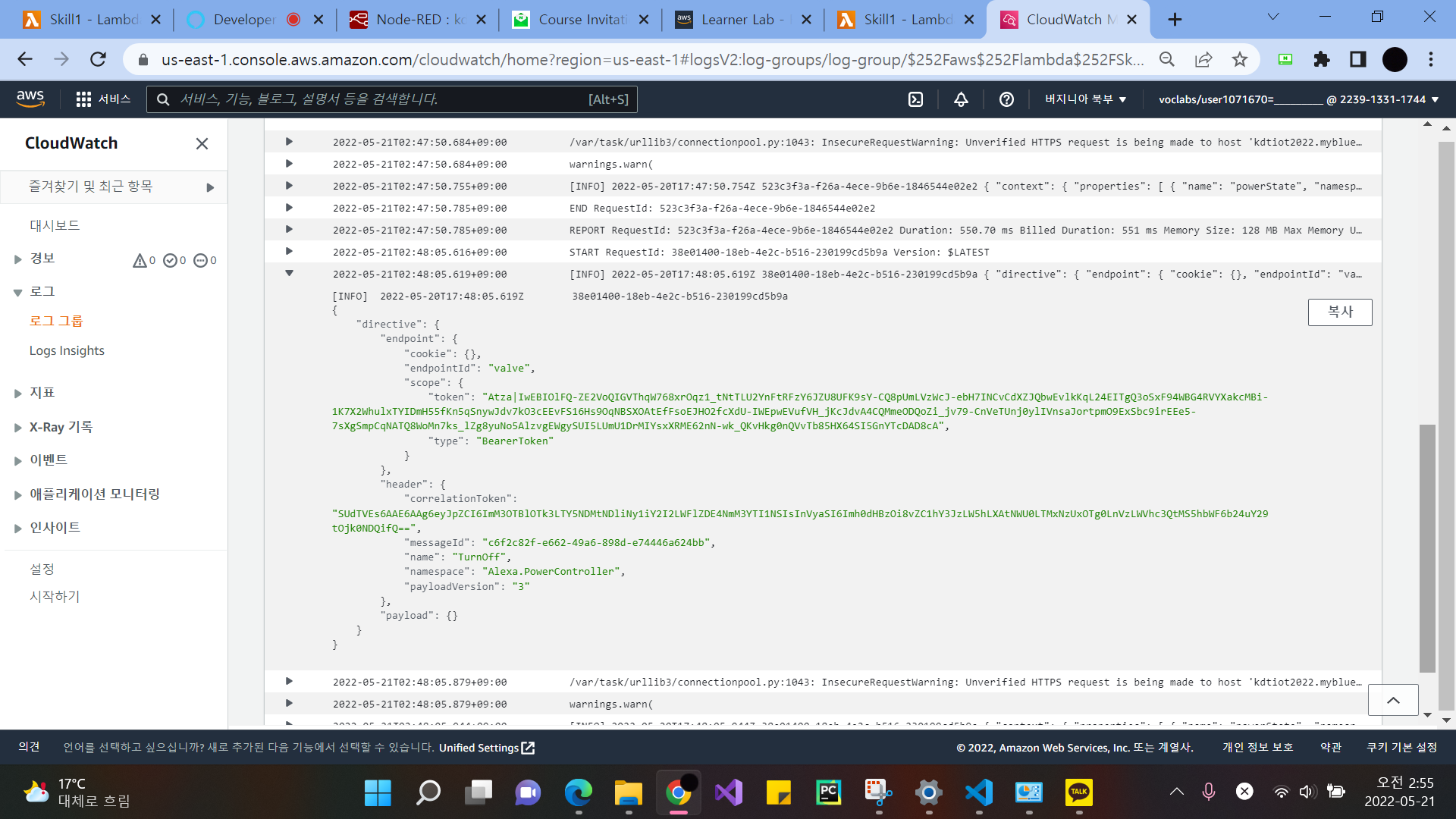1456x819 pixels.
Task: Open the voclabs account dropdown
Action: point(1298,99)
